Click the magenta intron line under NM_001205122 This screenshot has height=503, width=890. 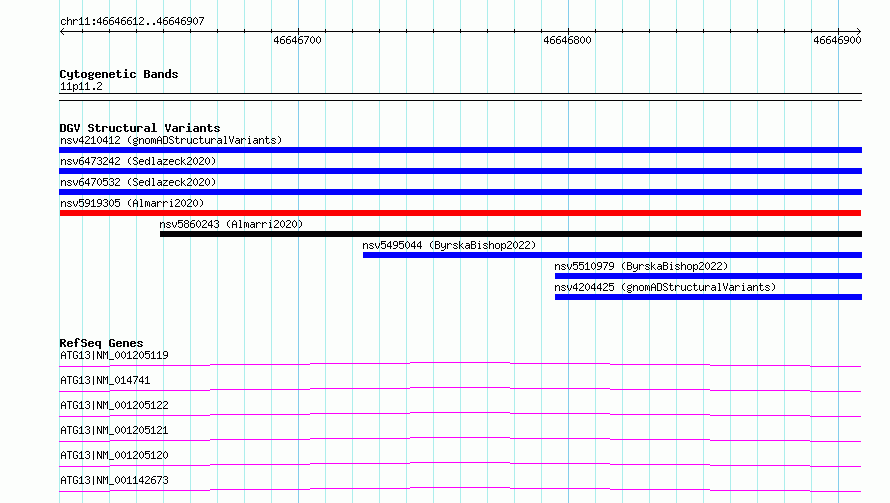(x=460, y=413)
